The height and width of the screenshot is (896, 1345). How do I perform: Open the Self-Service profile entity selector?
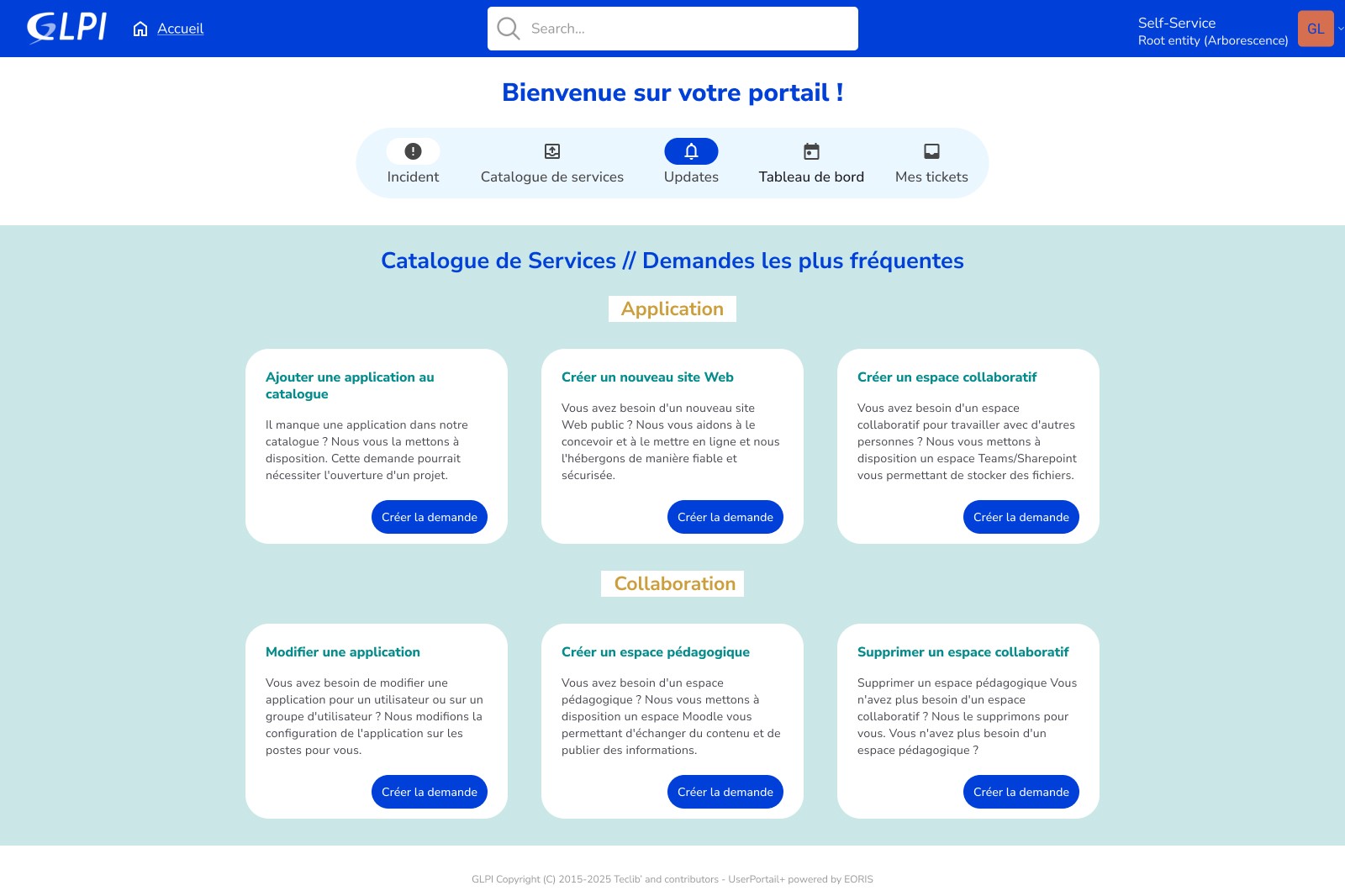click(1212, 31)
